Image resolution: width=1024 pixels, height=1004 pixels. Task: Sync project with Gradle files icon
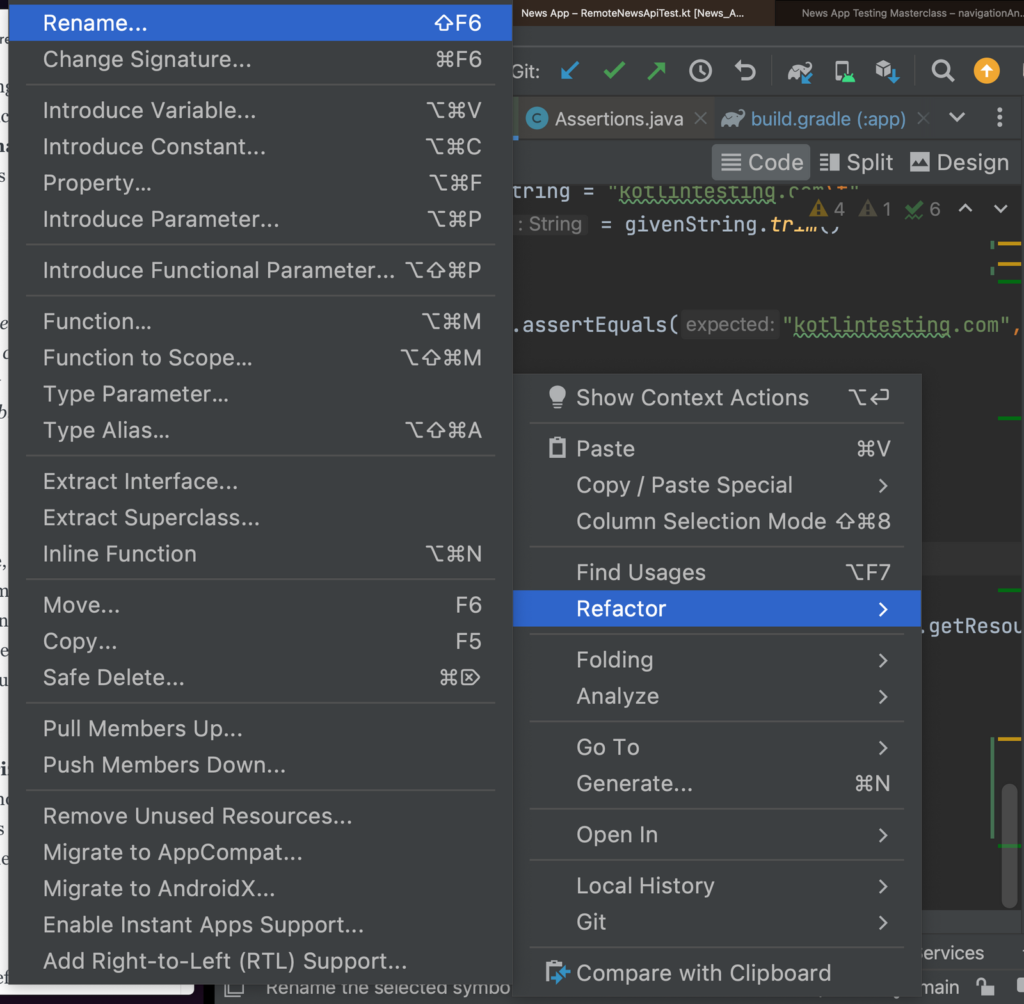(800, 71)
